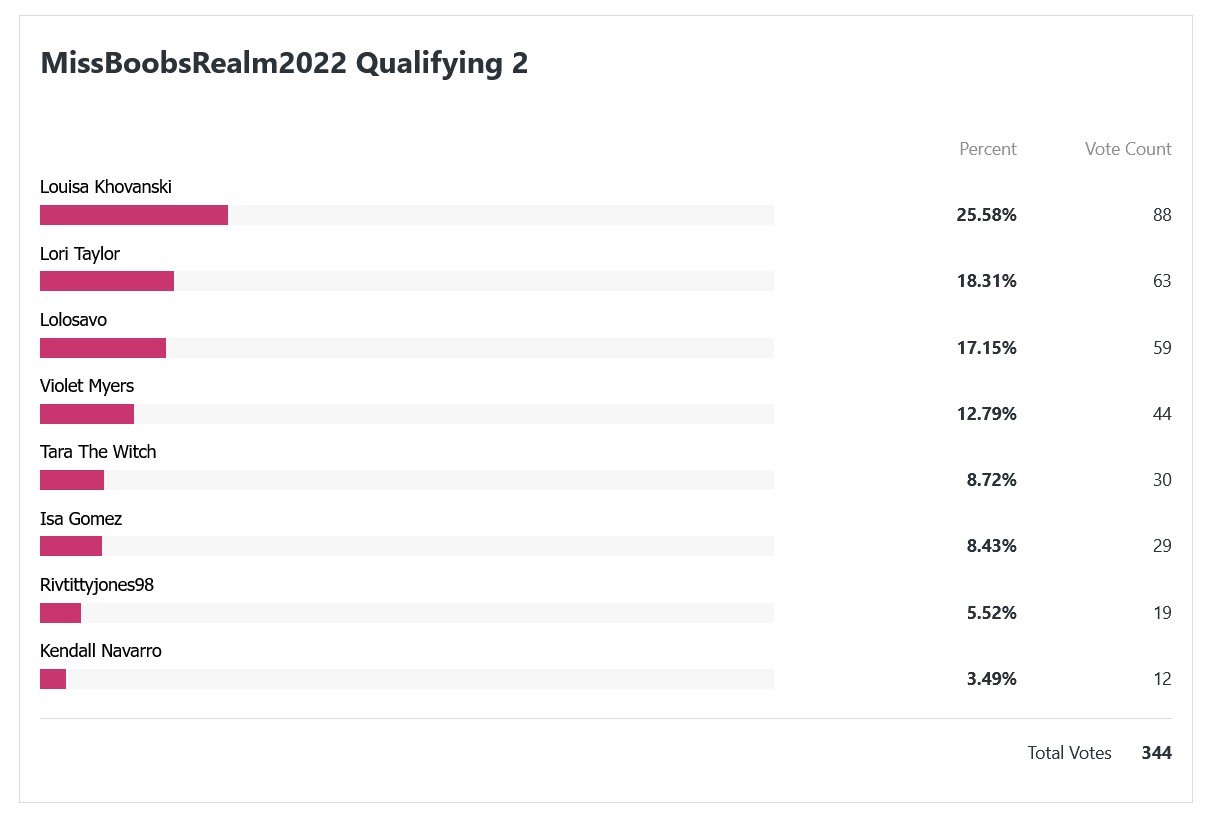Click the 8.72% percentage value
The image size is (1207, 817).
tap(991, 480)
